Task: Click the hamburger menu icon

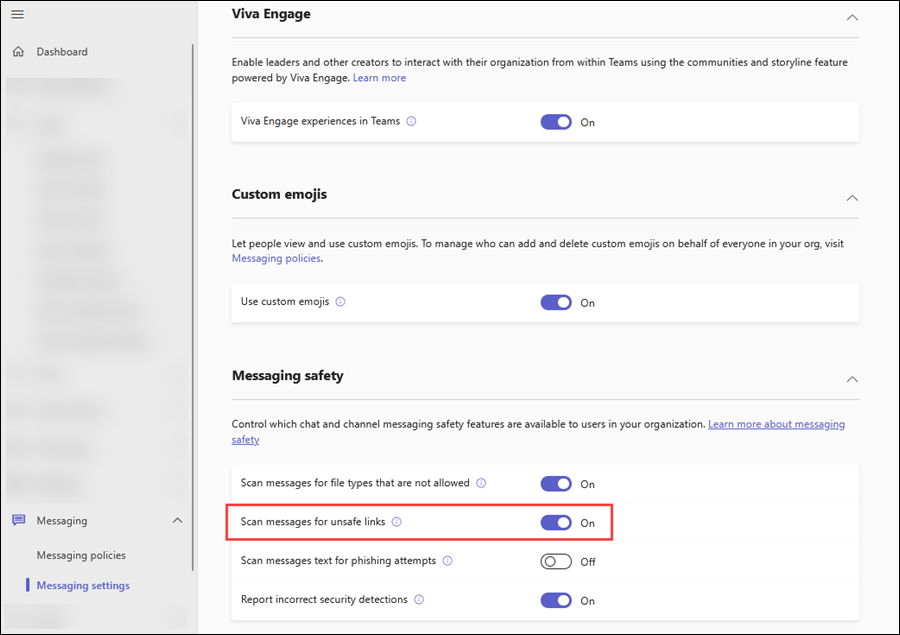Action: click(17, 14)
